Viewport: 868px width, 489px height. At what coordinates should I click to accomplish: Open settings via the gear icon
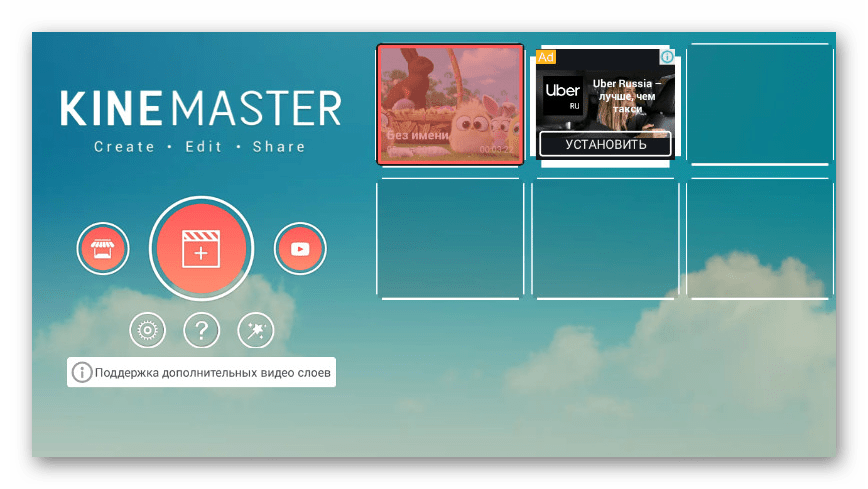(147, 330)
